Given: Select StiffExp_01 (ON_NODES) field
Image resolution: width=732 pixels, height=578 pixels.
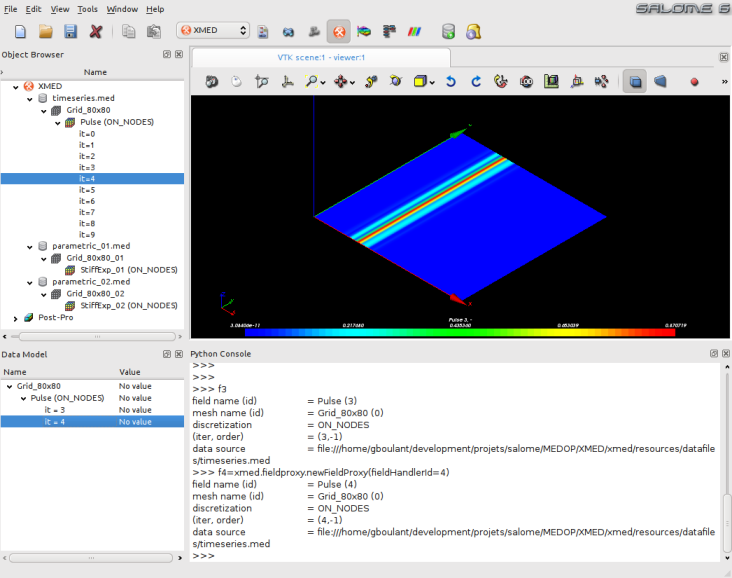Looking at the screenshot, I should pos(128,270).
